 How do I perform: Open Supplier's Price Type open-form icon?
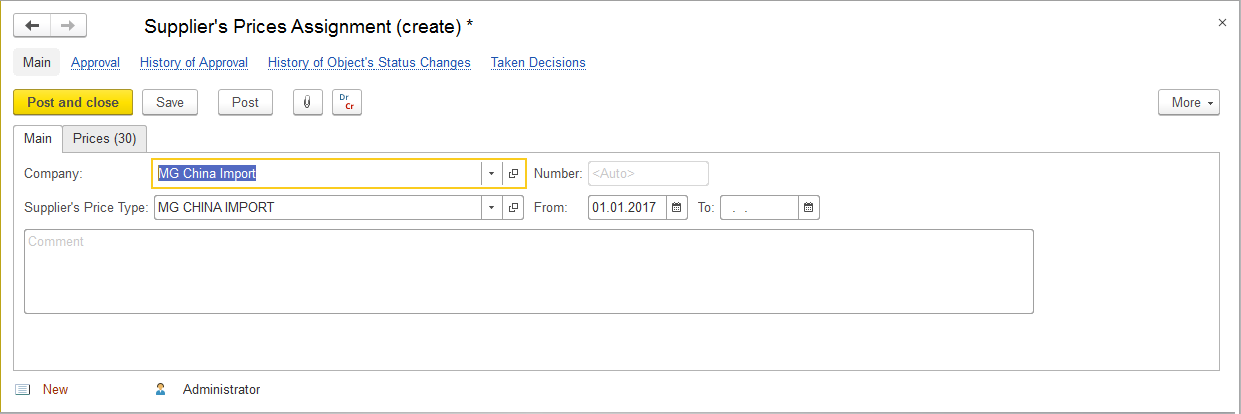click(x=514, y=208)
